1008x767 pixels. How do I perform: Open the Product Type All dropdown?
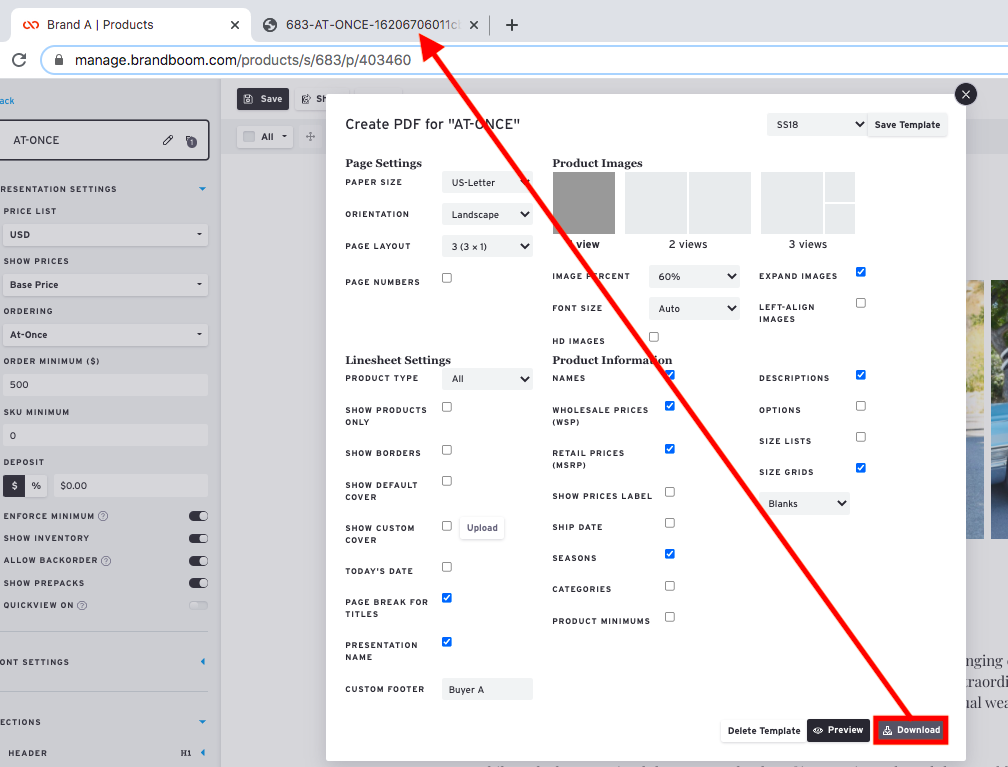pos(487,379)
